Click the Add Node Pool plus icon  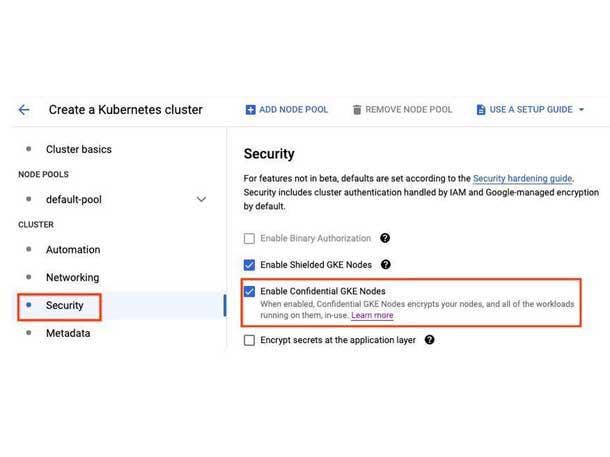250,110
